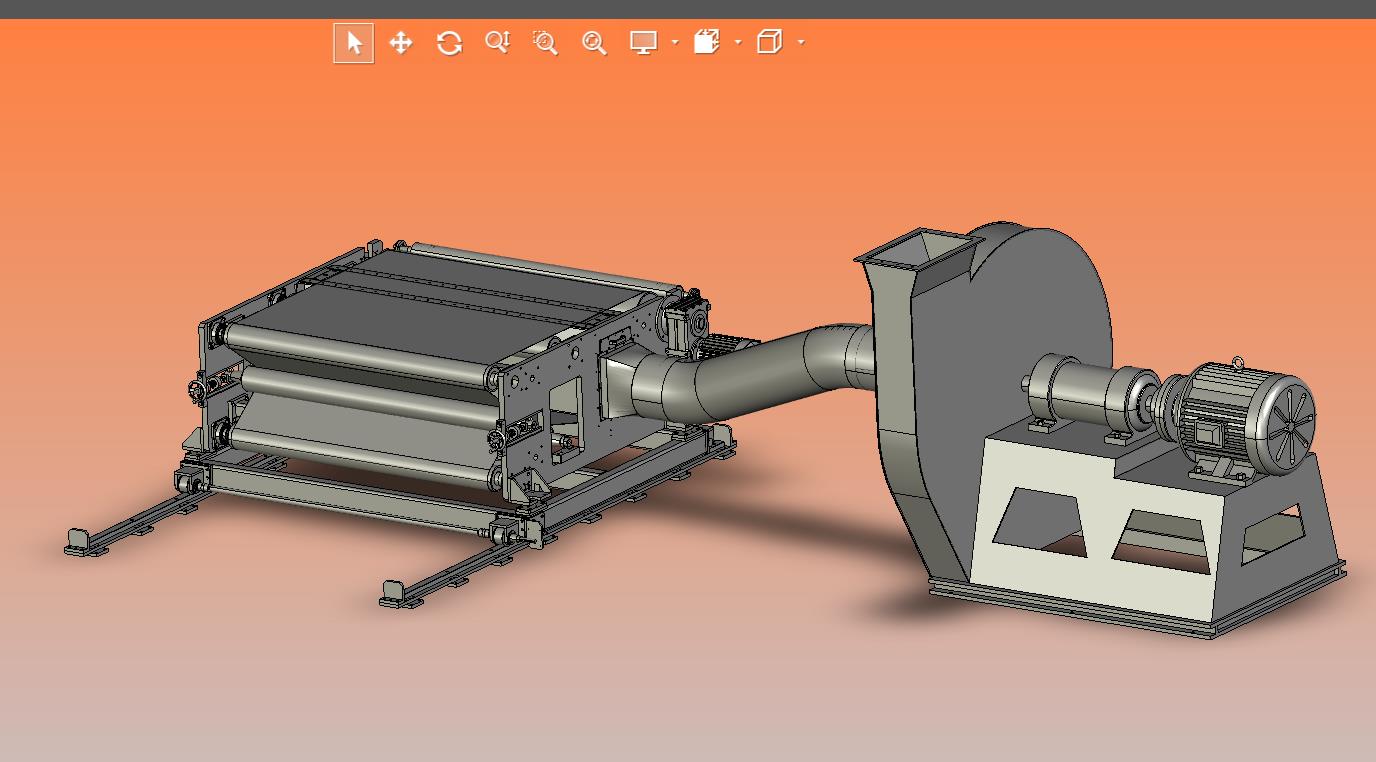
Task: Activate the rotate view tool
Action: point(449,43)
